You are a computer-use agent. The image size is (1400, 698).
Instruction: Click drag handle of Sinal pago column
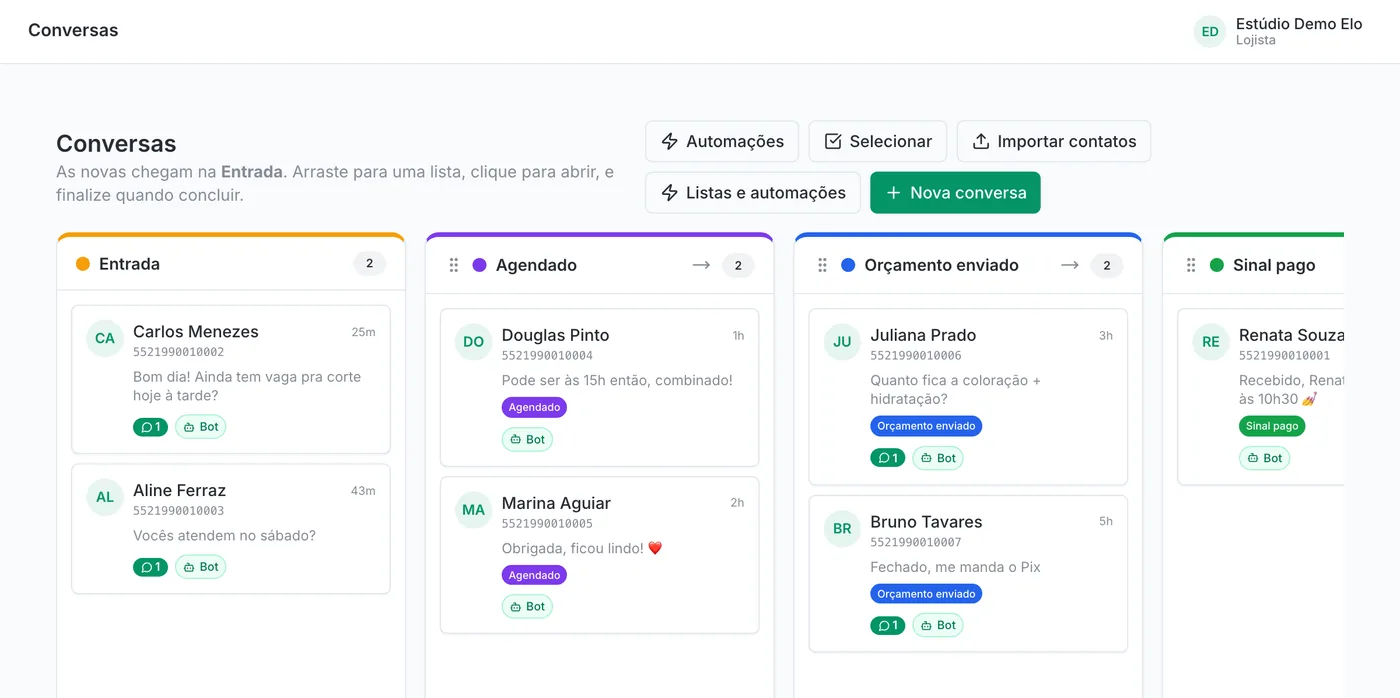tap(1191, 265)
